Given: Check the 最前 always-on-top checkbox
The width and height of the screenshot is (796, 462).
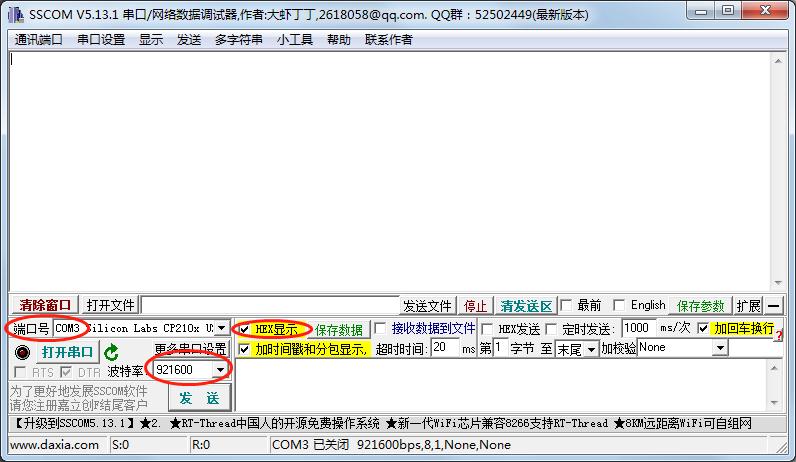Looking at the screenshot, I should tap(566, 306).
